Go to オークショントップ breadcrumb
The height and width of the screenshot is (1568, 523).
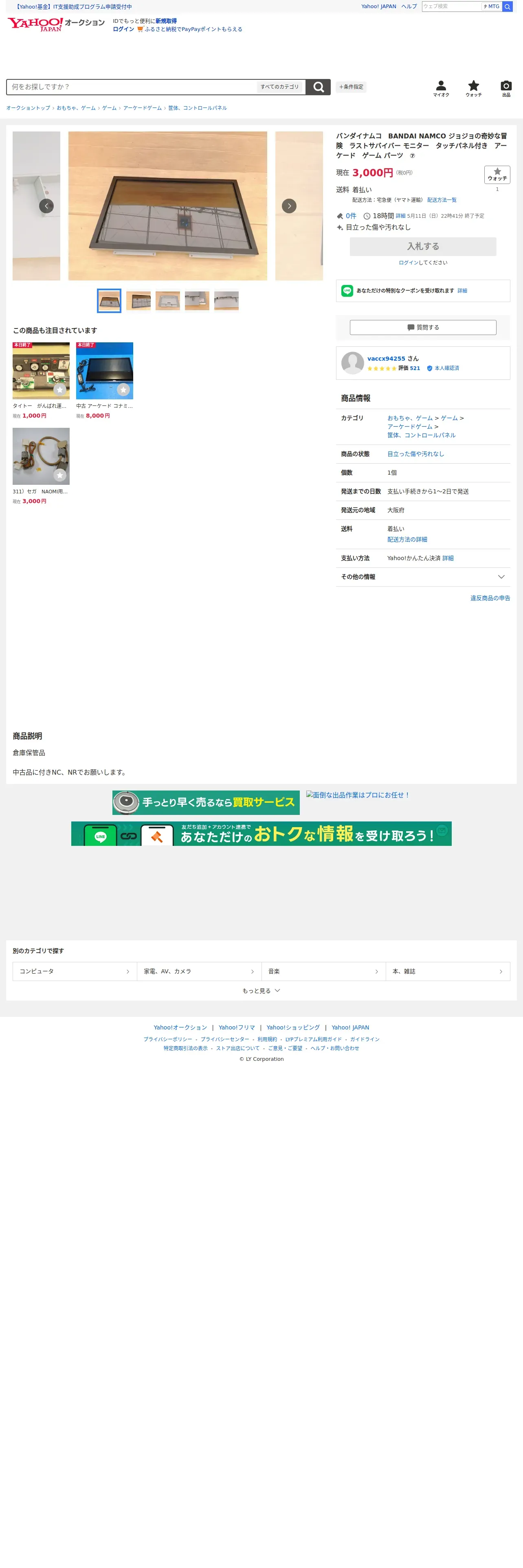pos(28,108)
